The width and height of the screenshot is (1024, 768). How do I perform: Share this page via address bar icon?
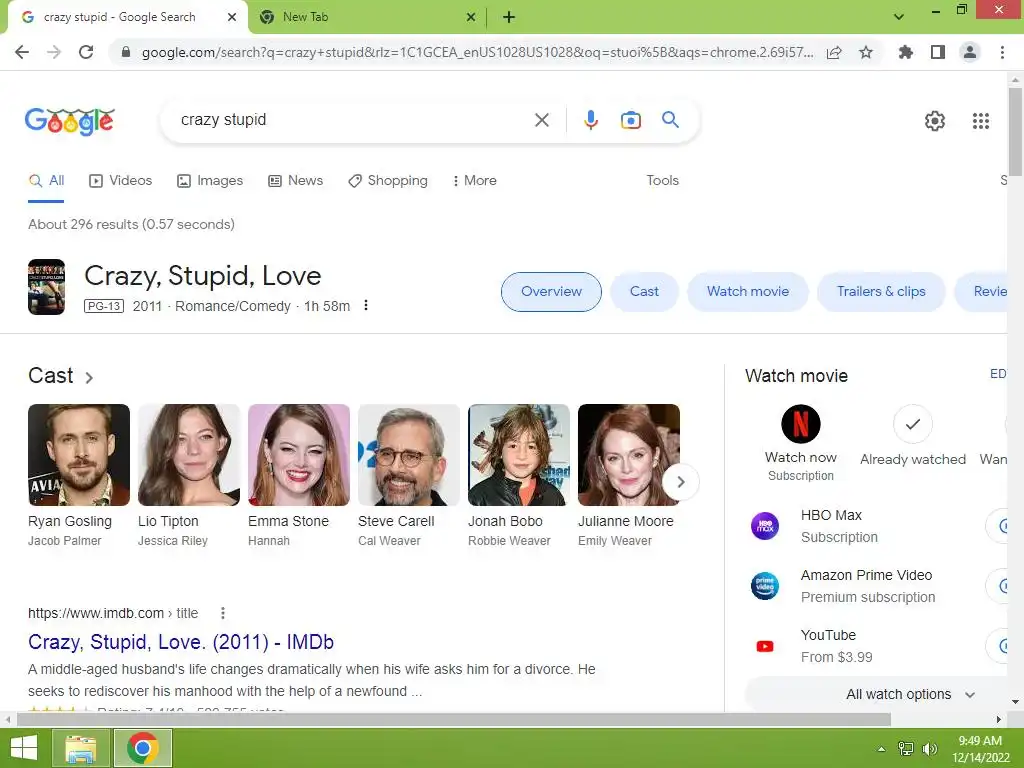(834, 52)
